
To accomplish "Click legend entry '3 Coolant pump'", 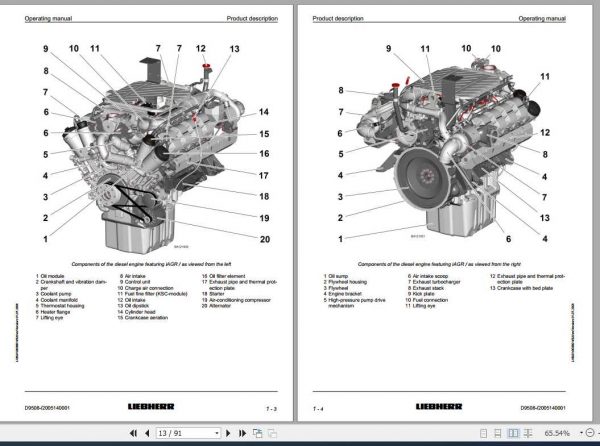I will [x=54, y=294].
